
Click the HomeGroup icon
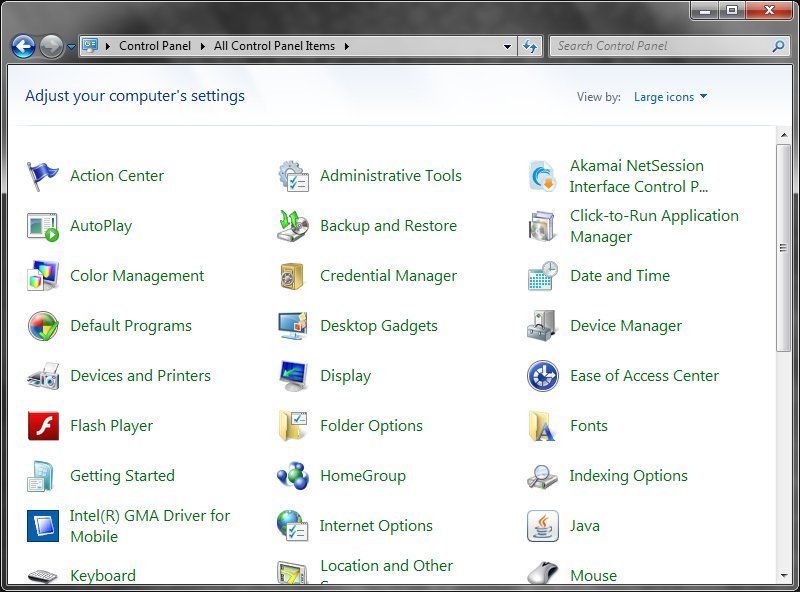(291, 475)
